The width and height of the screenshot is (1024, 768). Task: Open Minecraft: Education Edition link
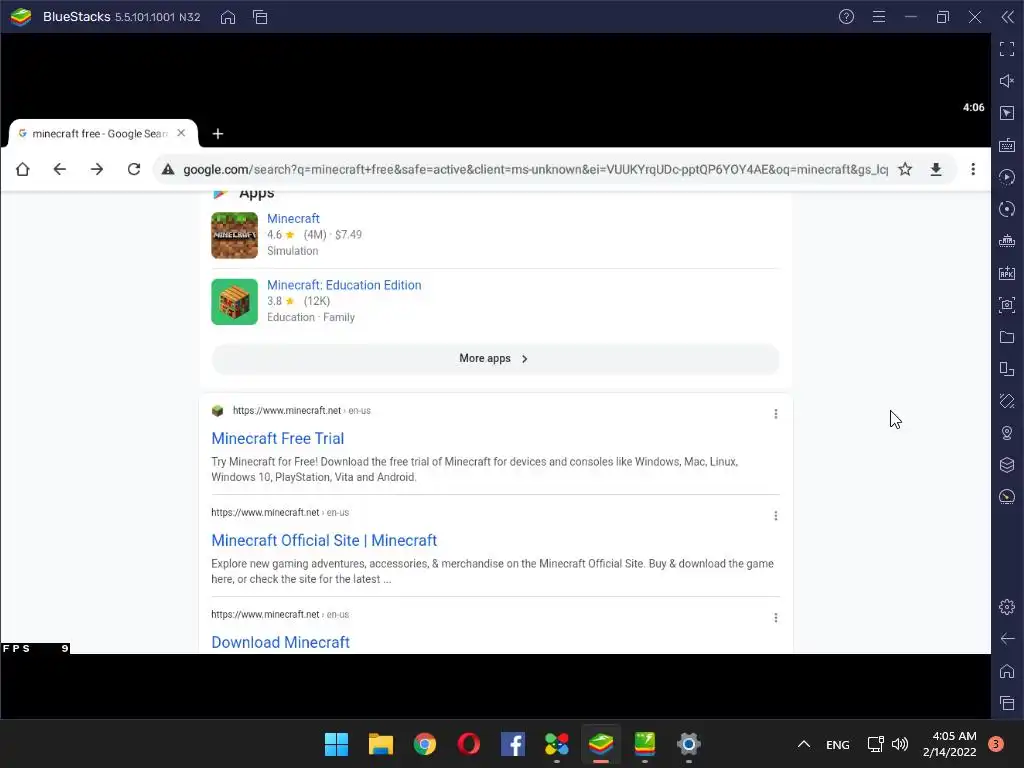tap(344, 285)
